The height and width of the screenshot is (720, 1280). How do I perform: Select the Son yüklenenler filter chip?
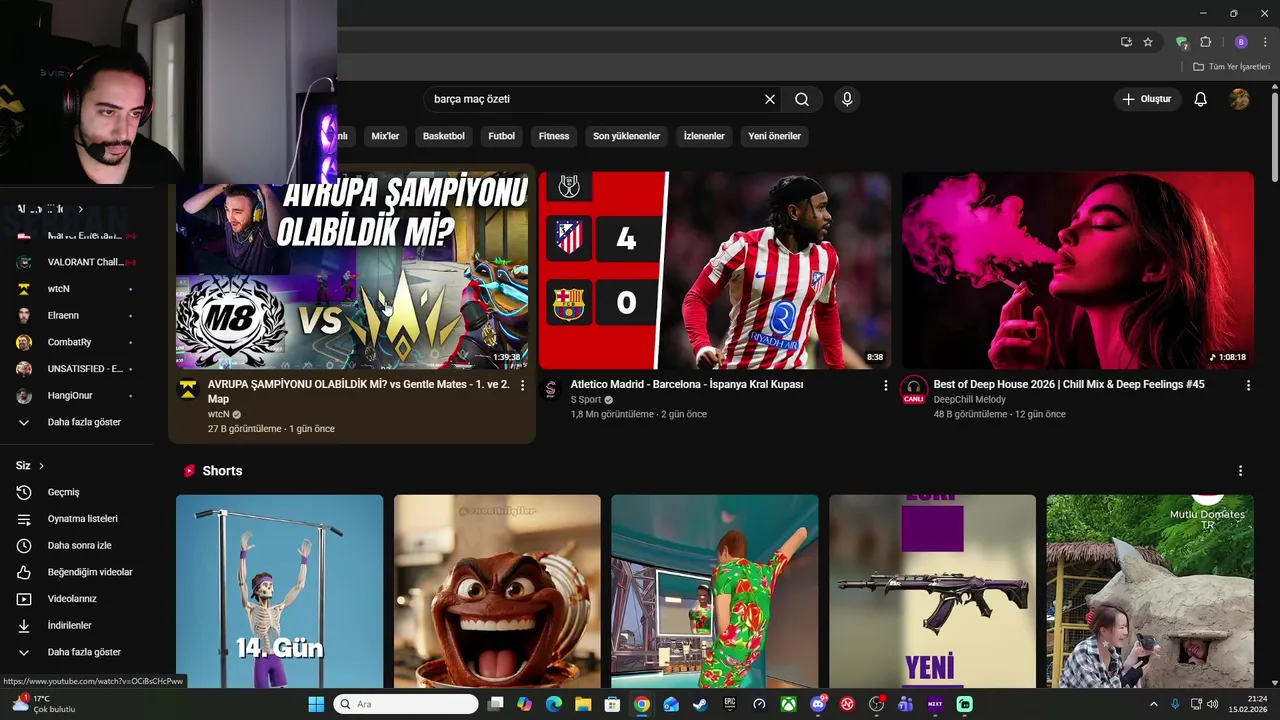click(x=627, y=136)
